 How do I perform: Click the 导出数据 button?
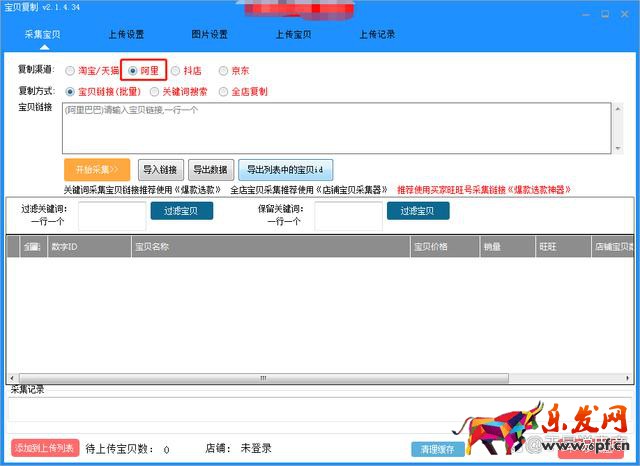211,169
